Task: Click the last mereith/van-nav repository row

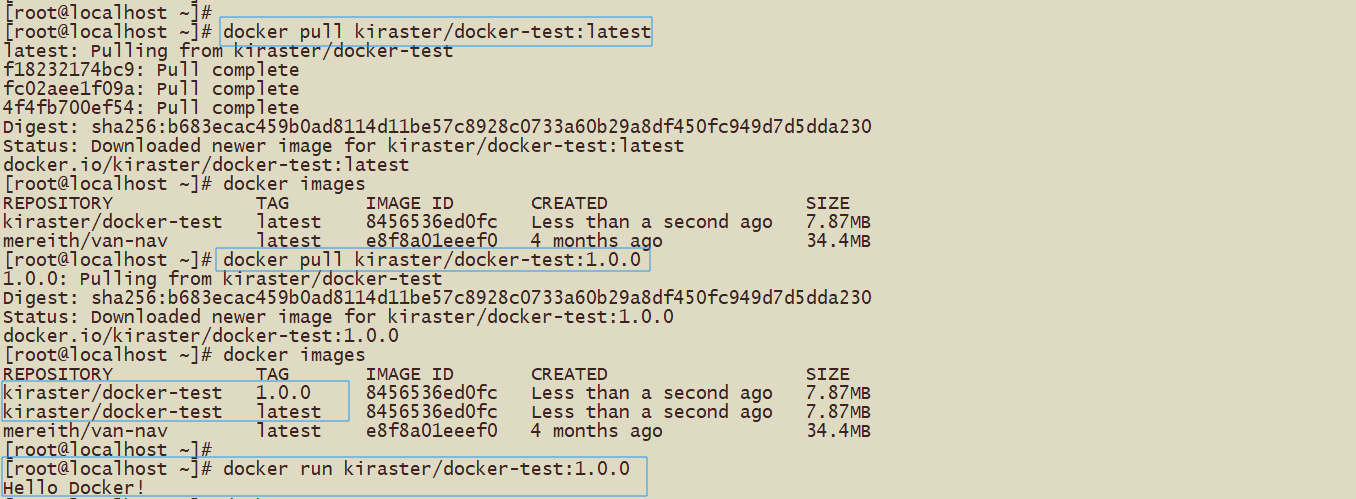Action: [436, 431]
